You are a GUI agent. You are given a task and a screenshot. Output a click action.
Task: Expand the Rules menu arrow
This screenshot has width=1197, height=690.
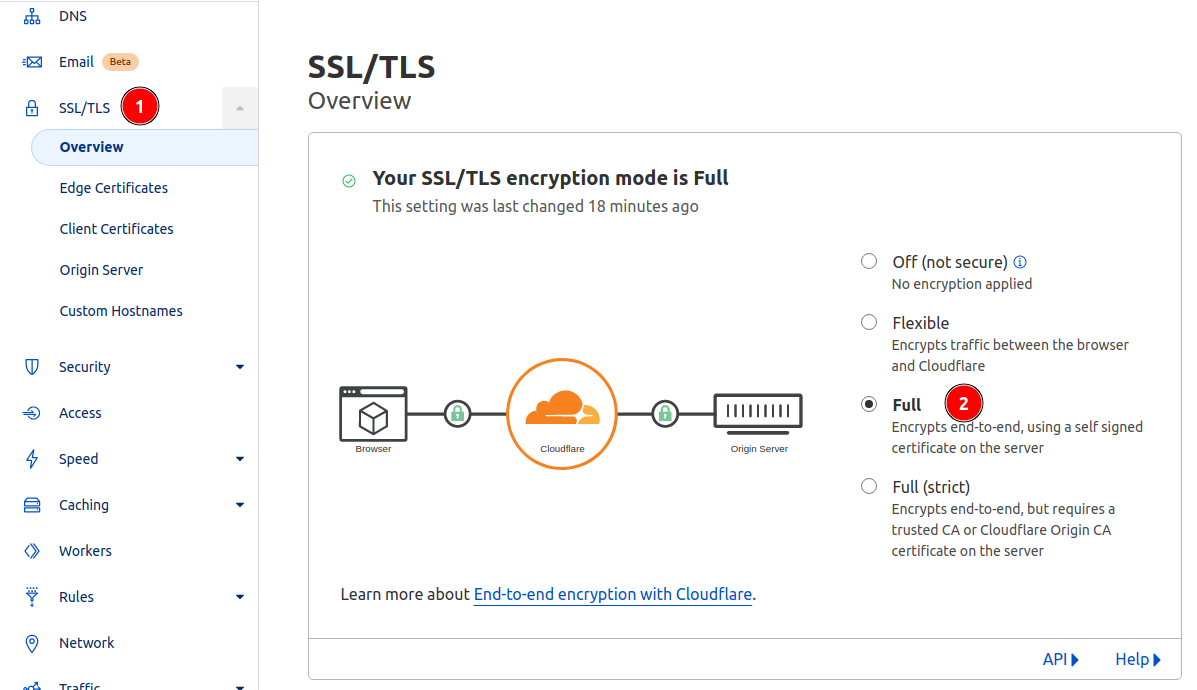coord(240,597)
